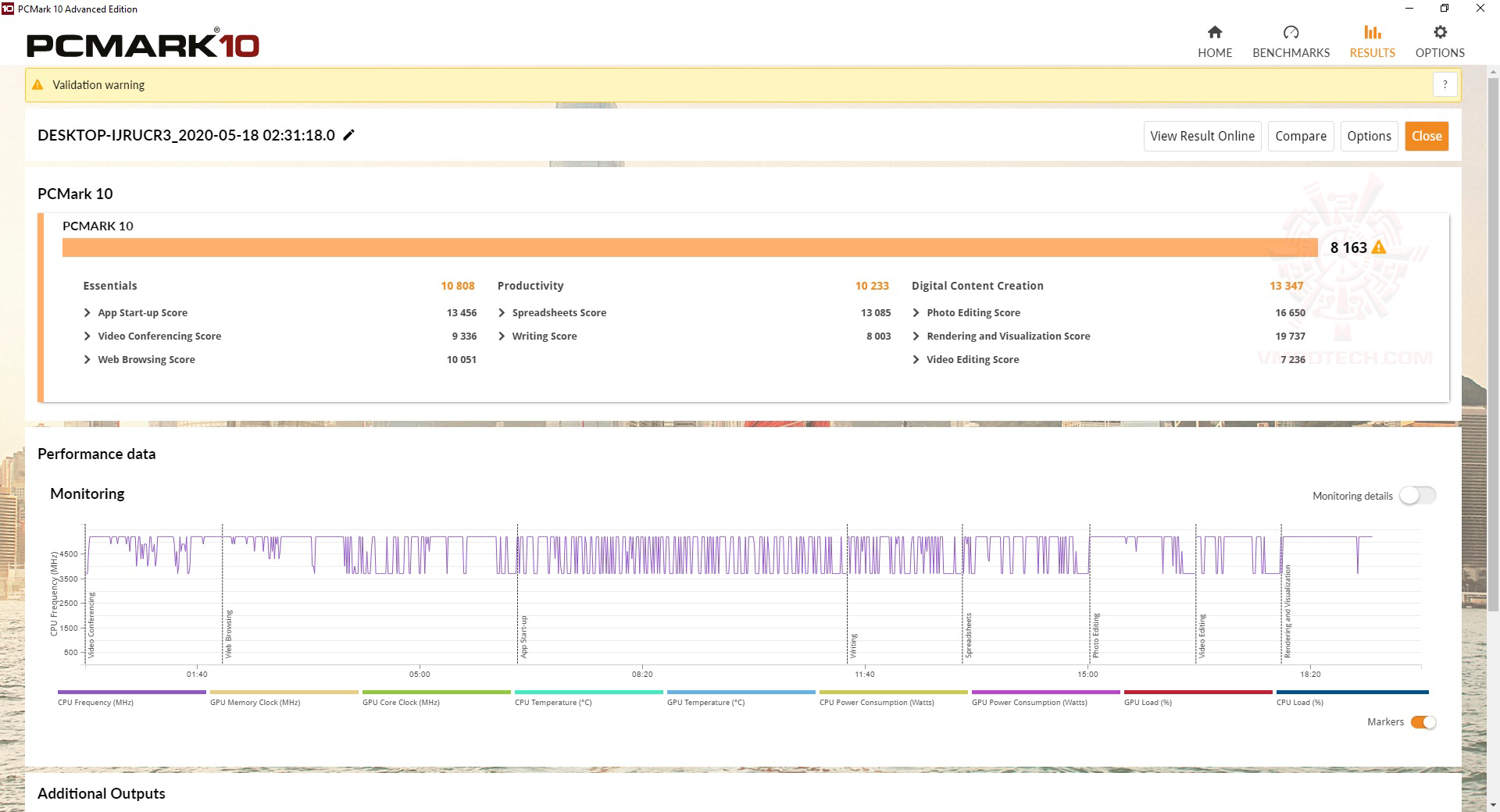This screenshot has width=1500, height=812.
Task: Click the Digital Content Creation score 13 347
Action: click(1287, 286)
